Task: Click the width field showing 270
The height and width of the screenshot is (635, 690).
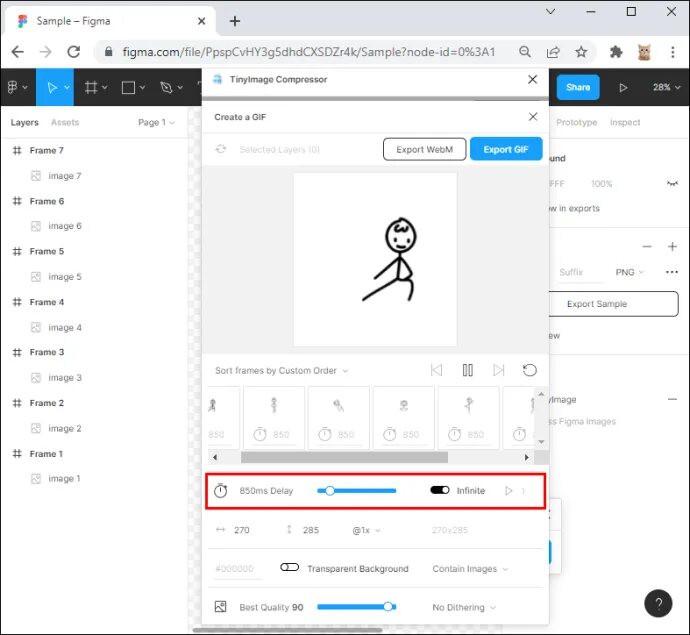Action: (242, 530)
